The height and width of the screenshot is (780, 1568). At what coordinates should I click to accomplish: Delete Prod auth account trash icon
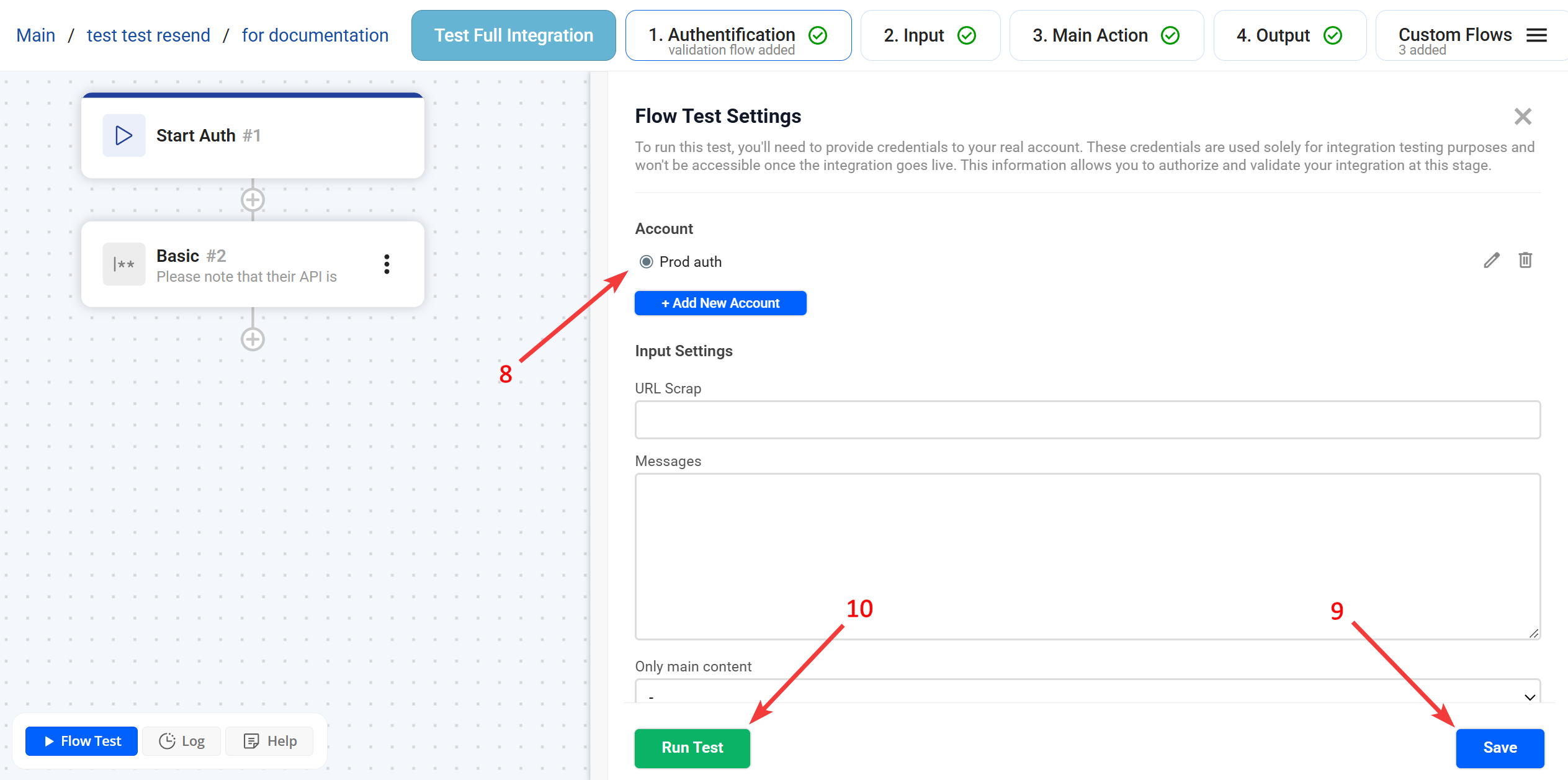[x=1525, y=261]
